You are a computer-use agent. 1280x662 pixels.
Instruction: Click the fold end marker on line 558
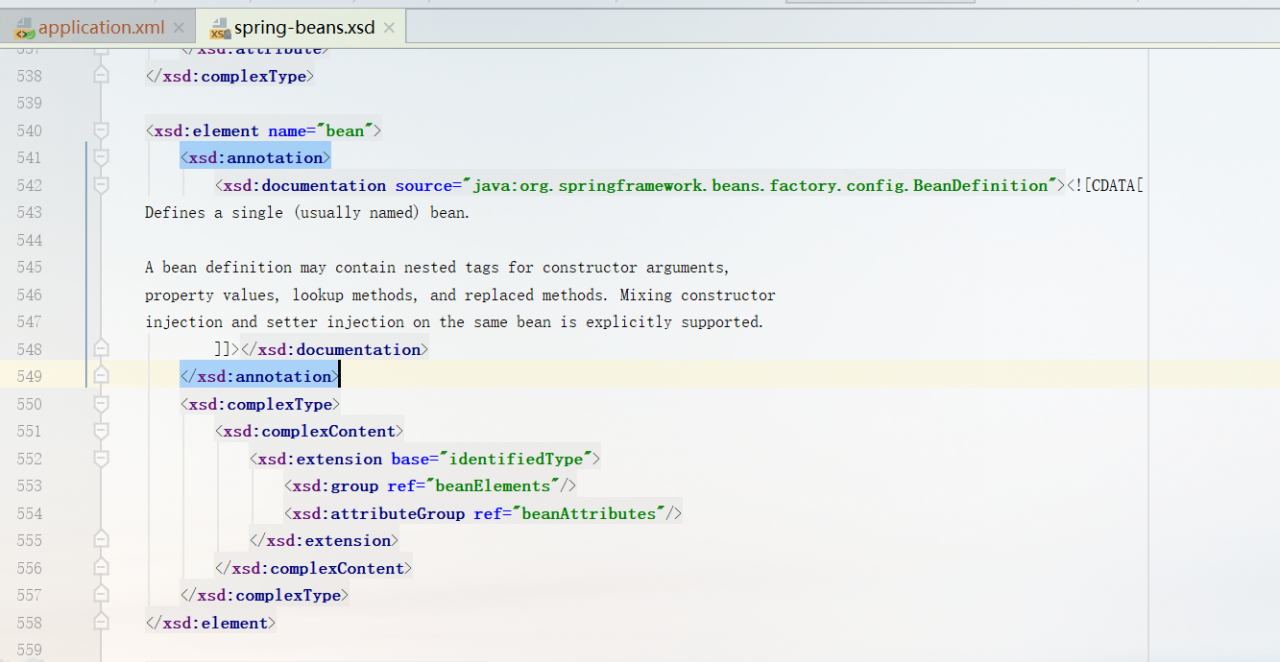101,623
